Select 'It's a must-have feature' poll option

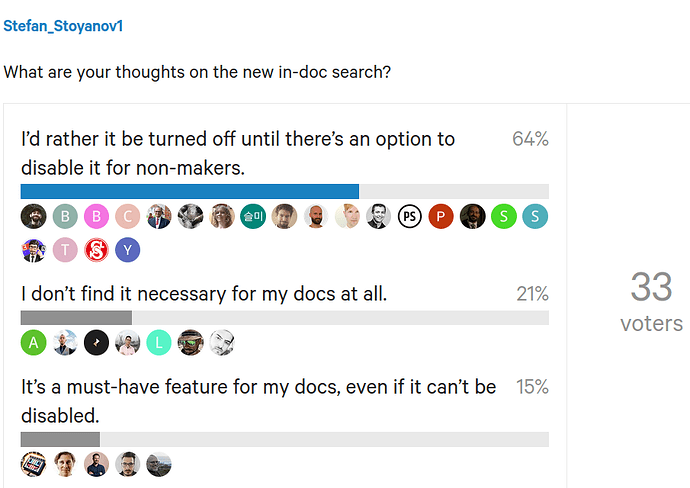pos(258,399)
